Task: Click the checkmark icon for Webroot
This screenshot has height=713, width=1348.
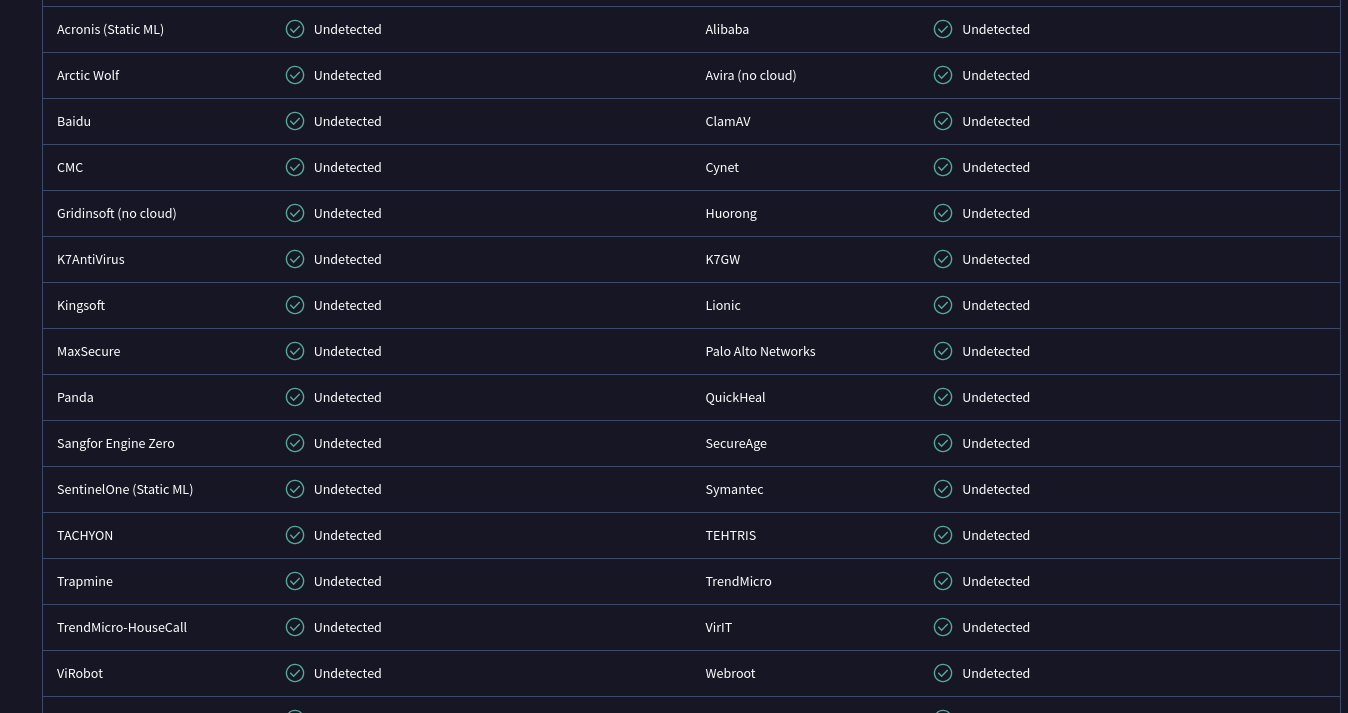Action: (943, 673)
